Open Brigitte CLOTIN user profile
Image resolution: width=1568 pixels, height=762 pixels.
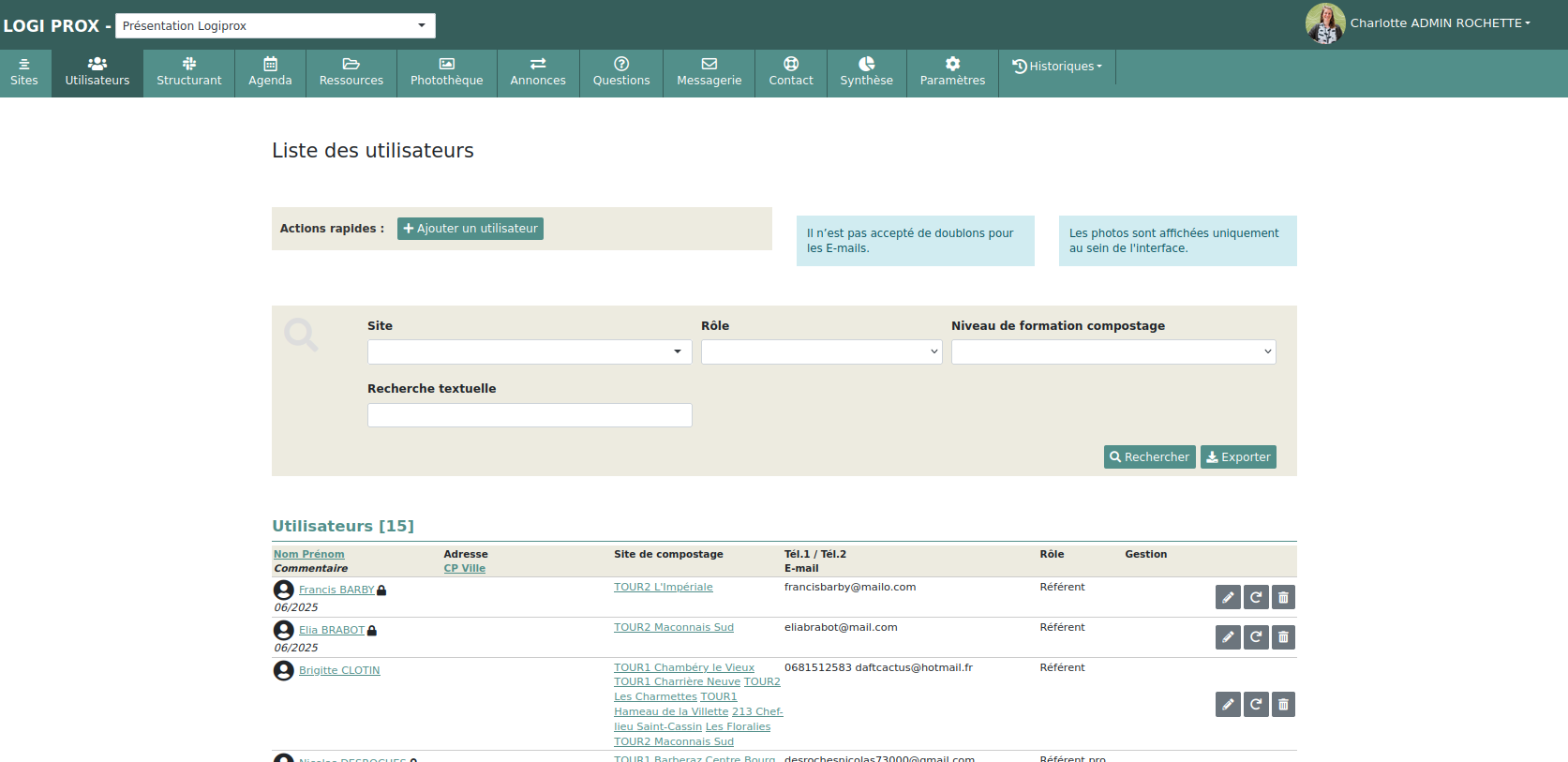(339, 671)
